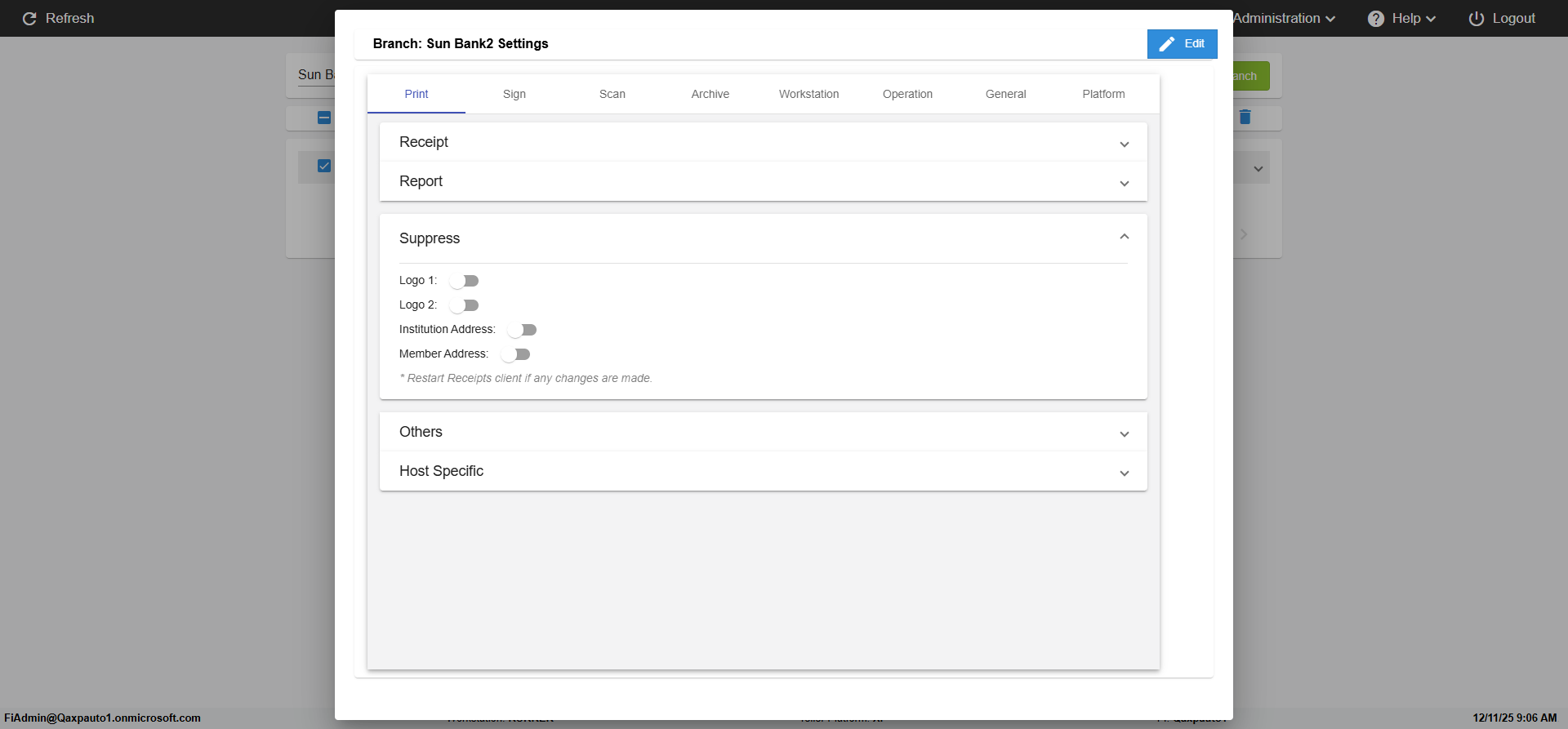Click the blue minus select-all icon
The width and height of the screenshot is (1568, 729).
[x=324, y=118]
